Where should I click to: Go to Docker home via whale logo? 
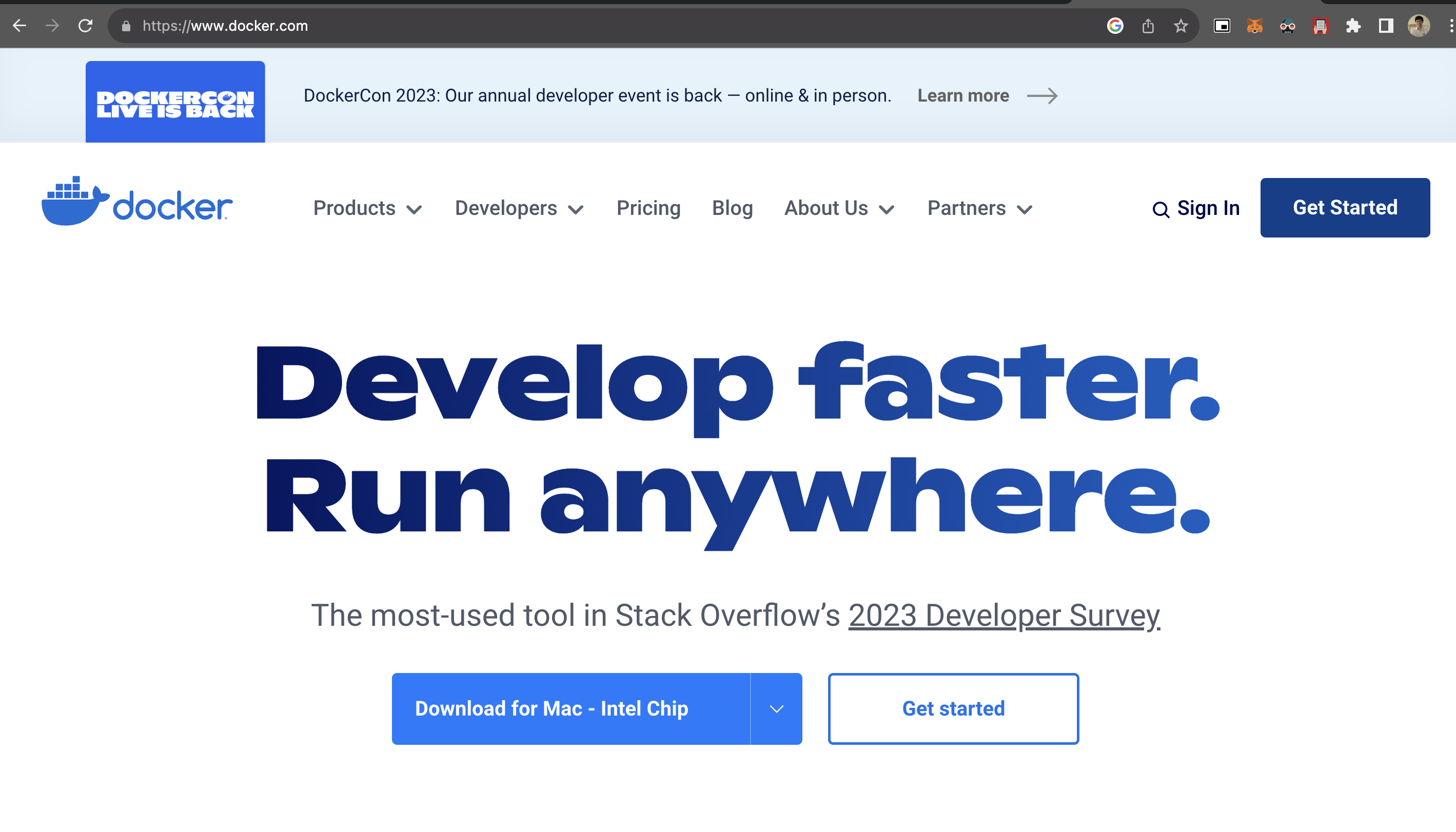tap(137, 201)
